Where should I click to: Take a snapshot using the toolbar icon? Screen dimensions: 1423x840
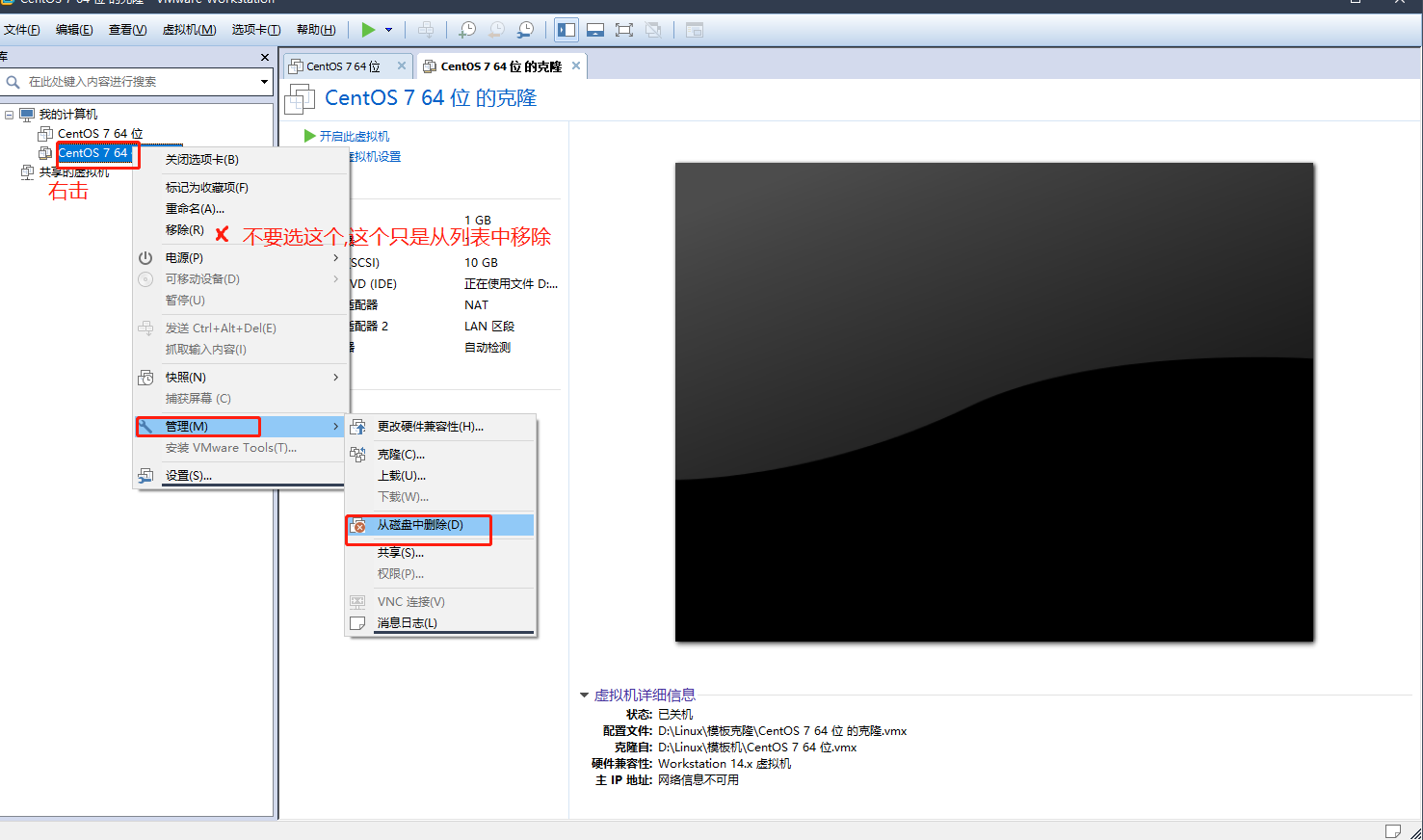[x=467, y=30]
